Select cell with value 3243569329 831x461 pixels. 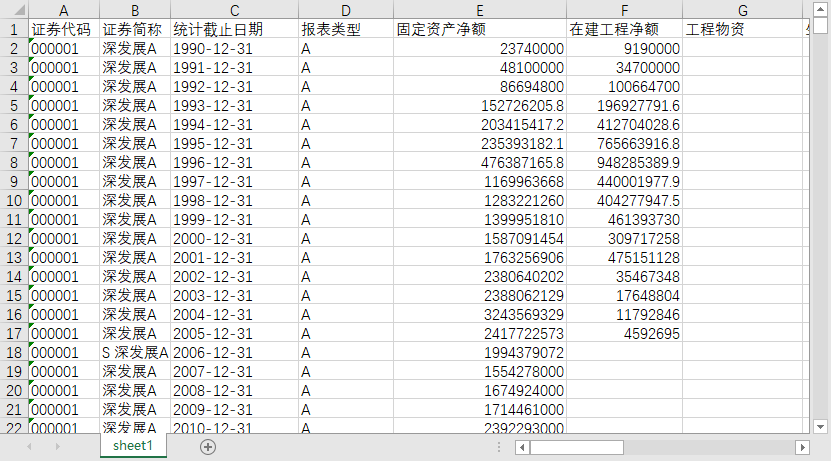480,315
